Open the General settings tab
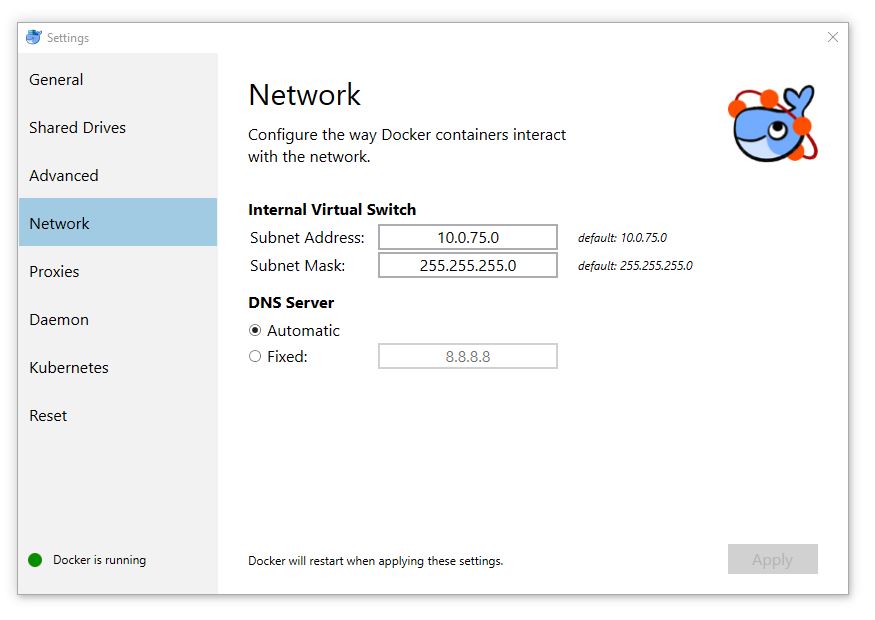This screenshot has height=620, width=875. 118,79
